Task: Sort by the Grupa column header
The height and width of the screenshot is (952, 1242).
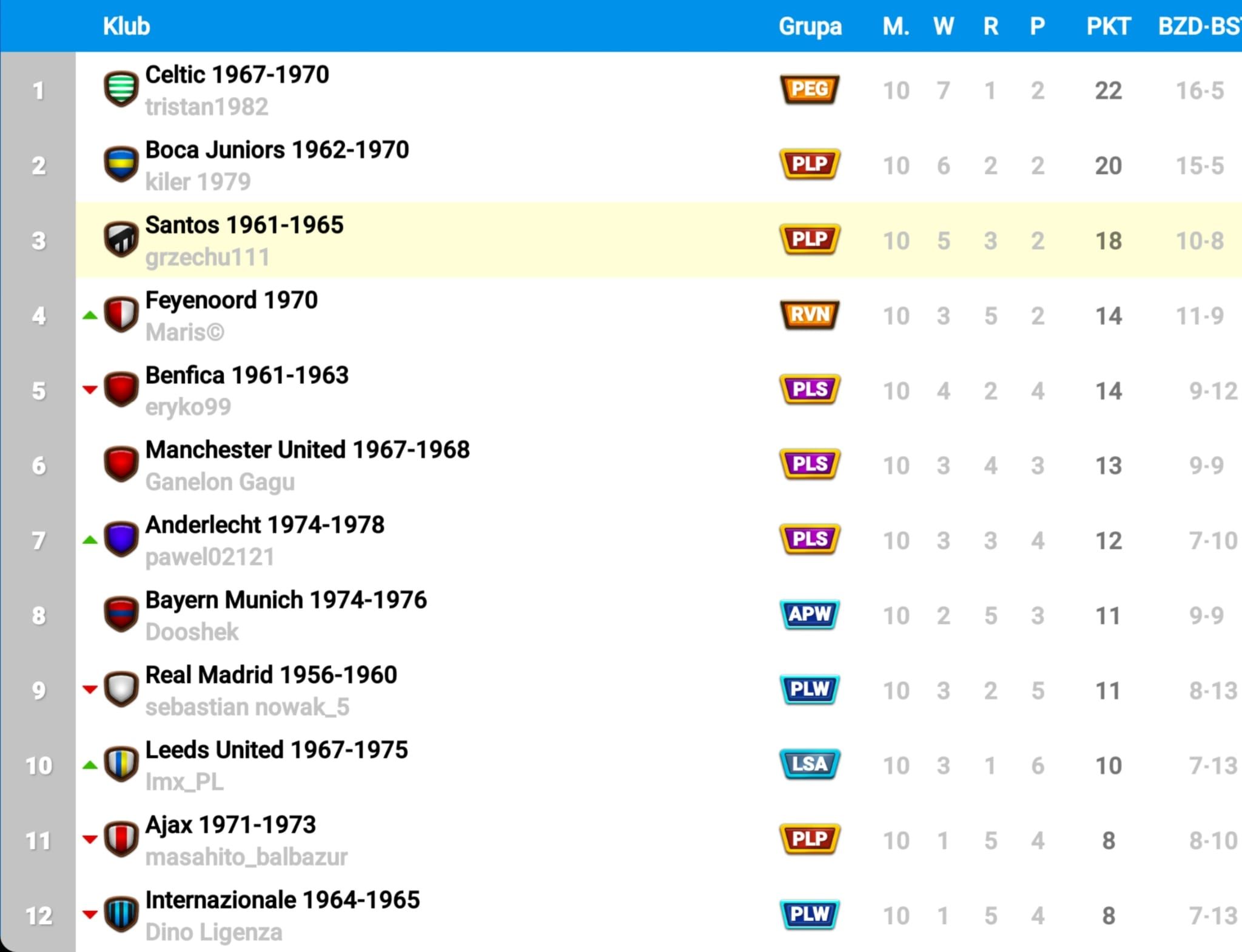Action: [810, 27]
